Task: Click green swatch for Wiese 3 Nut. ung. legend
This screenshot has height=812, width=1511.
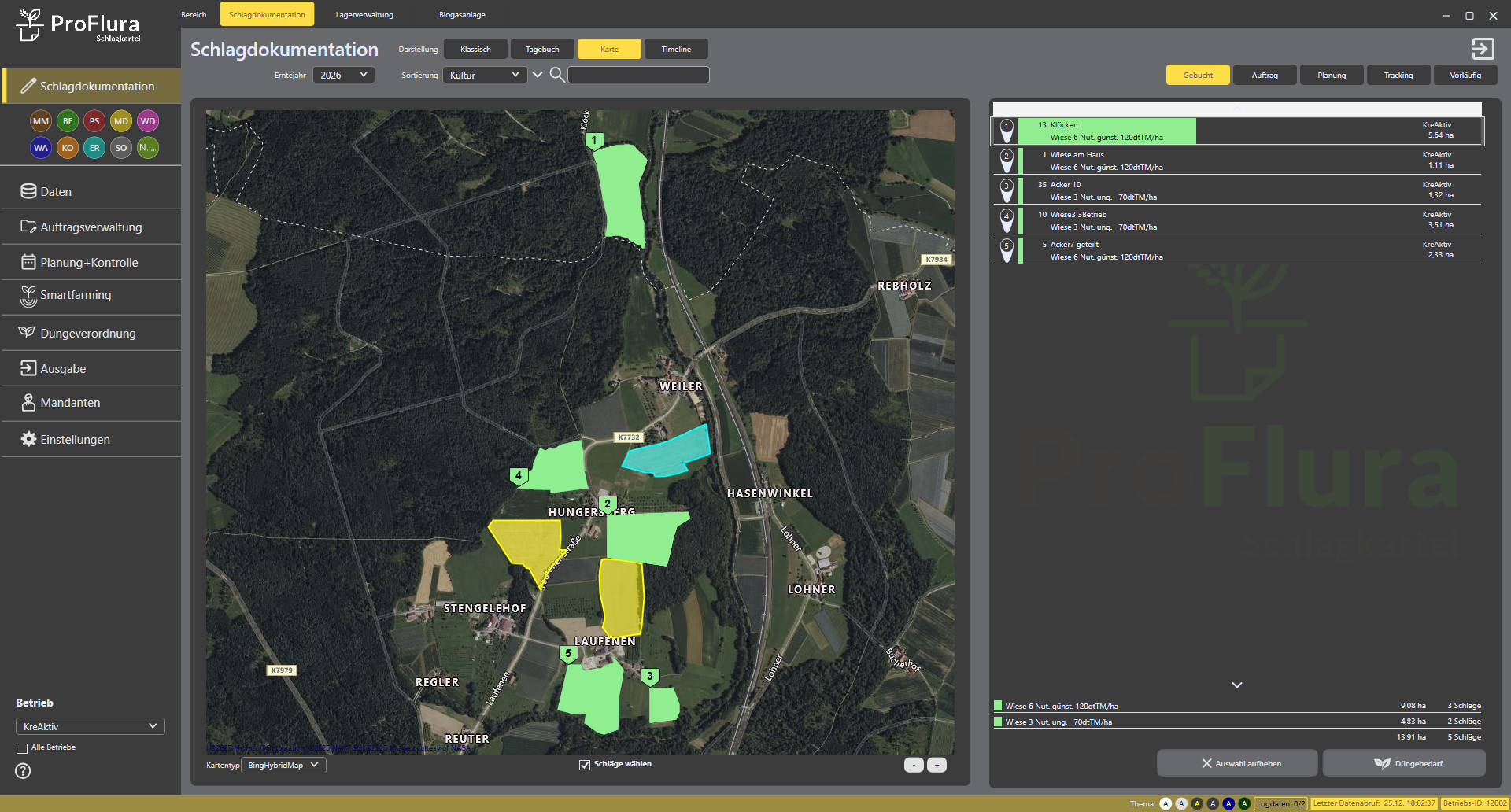Action: (x=998, y=722)
